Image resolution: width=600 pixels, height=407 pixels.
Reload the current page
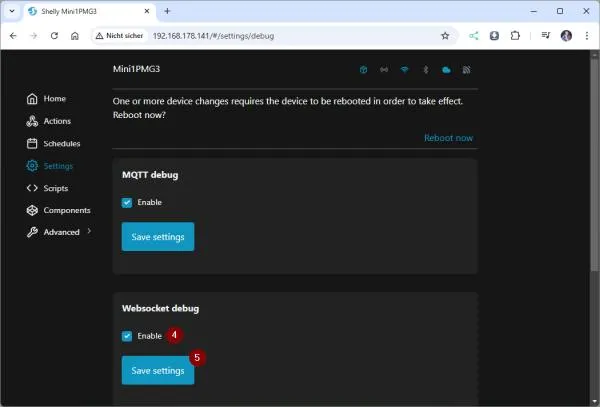point(54,36)
